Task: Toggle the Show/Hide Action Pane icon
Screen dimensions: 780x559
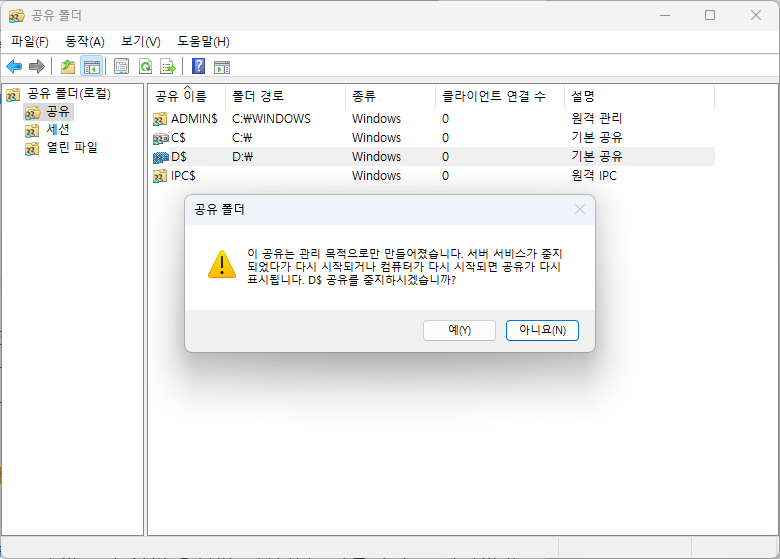Action: pos(222,66)
